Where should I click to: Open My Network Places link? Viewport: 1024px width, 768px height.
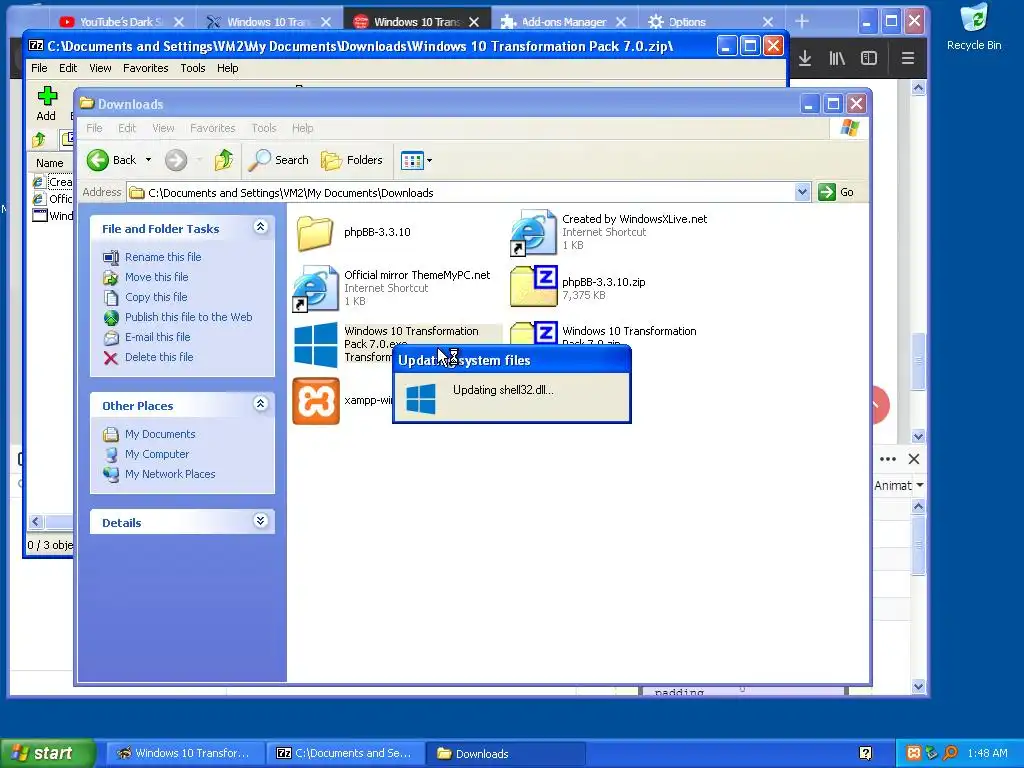pos(170,474)
